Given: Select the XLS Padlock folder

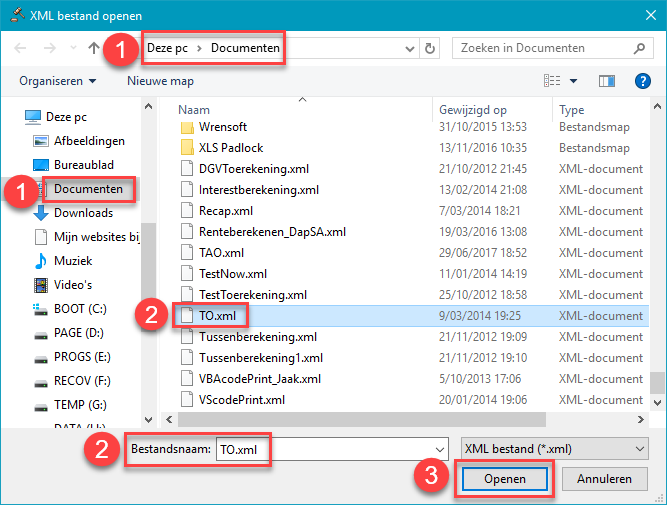Looking at the screenshot, I should tap(231, 148).
